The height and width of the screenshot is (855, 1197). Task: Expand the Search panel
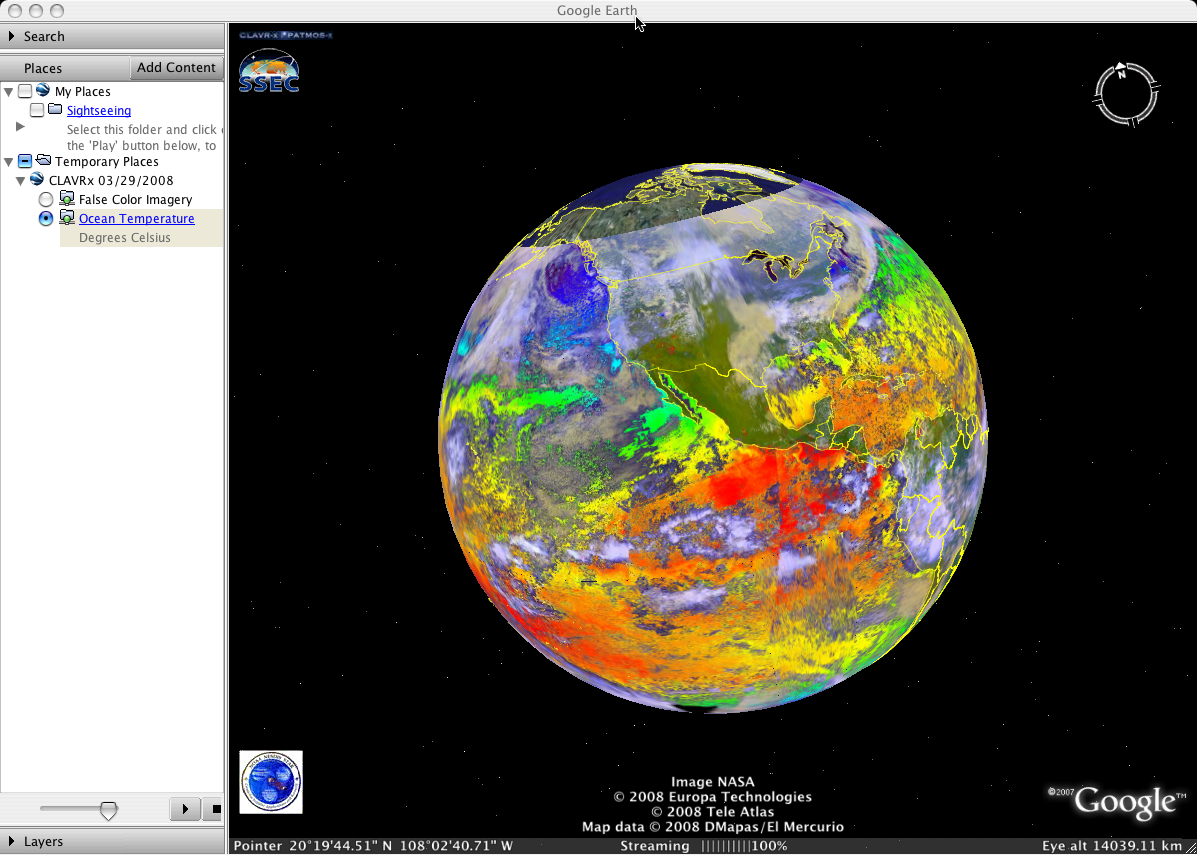pos(11,36)
